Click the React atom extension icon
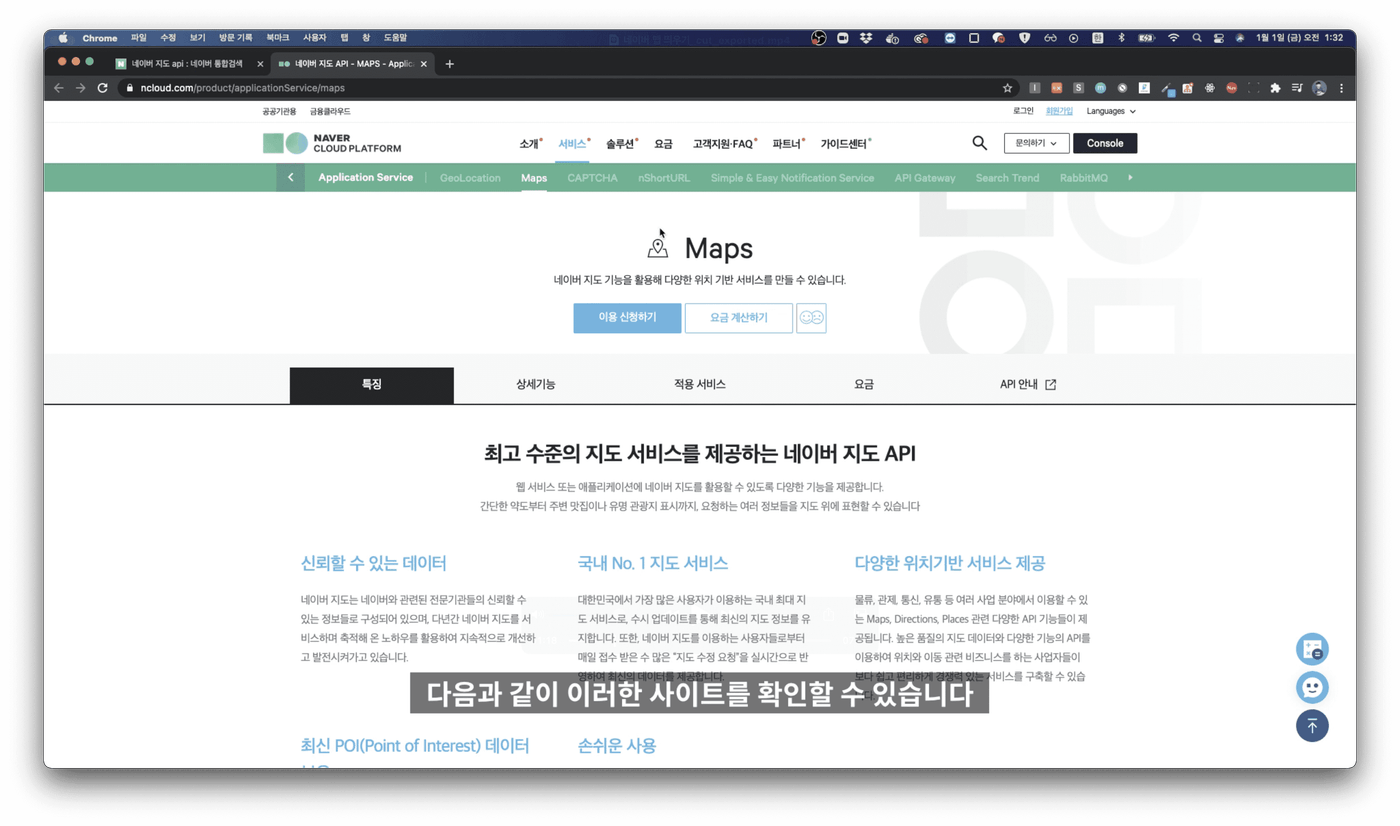Viewport: 1400px width, 826px height. coord(1209,88)
